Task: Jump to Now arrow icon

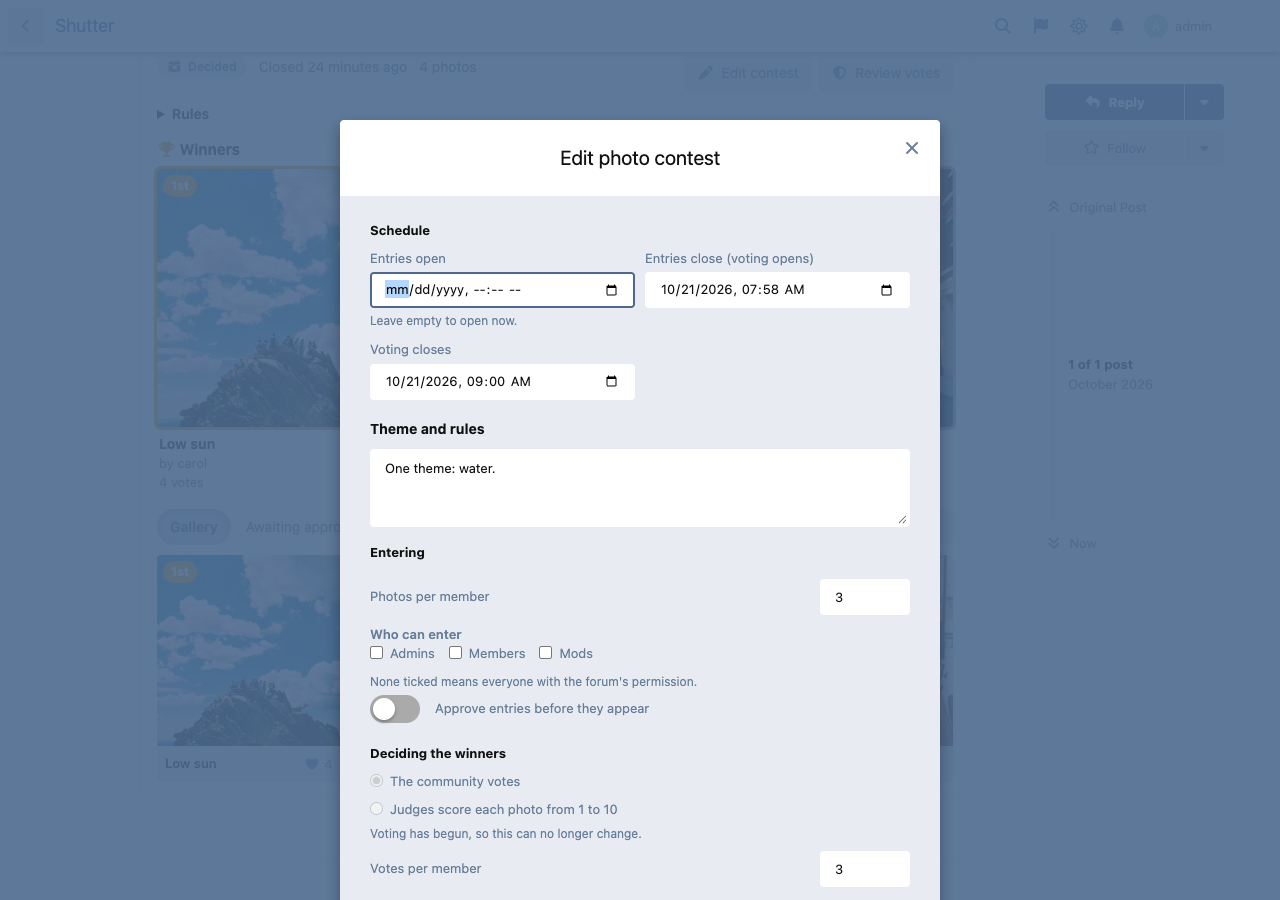Action: (x=1053, y=543)
